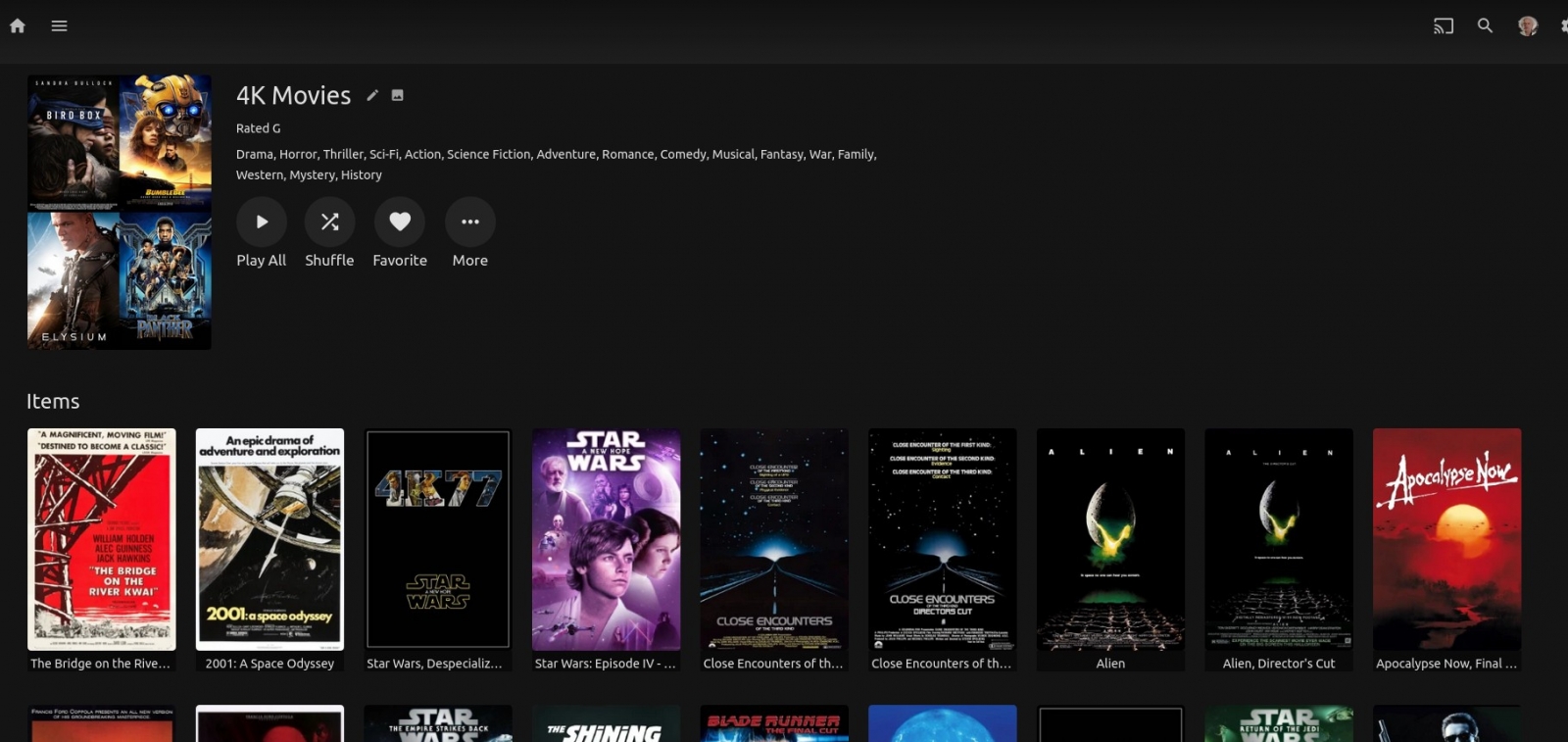Image resolution: width=1568 pixels, height=742 pixels.
Task: Open the 2001: A Space Odyssey poster
Action: pyautogui.click(x=269, y=539)
